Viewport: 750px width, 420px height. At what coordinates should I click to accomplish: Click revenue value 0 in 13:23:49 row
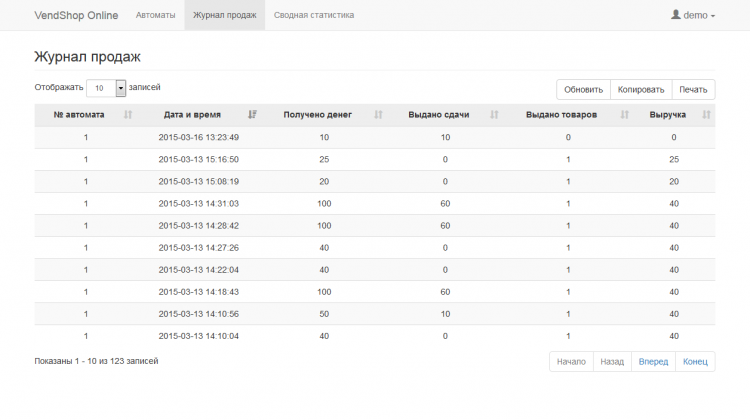[x=674, y=137]
